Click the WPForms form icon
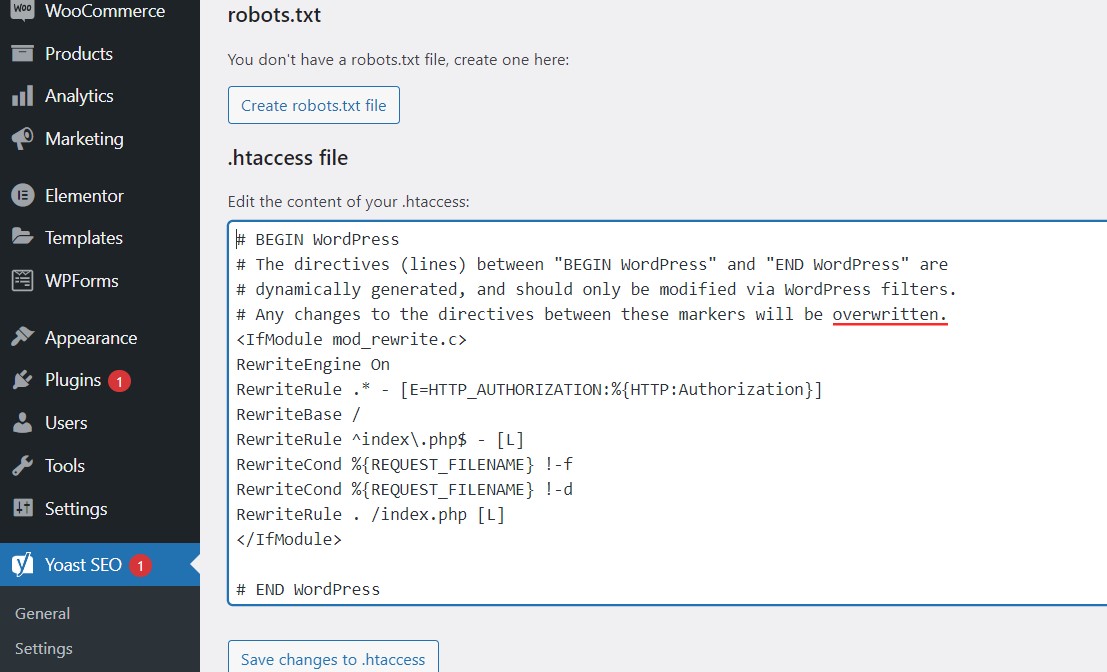The height and width of the screenshot is (672, 1107). 23,280
